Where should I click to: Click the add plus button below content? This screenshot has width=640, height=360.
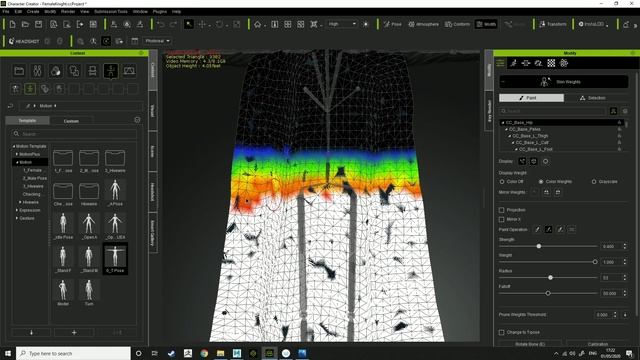click(x=74, y=333)
